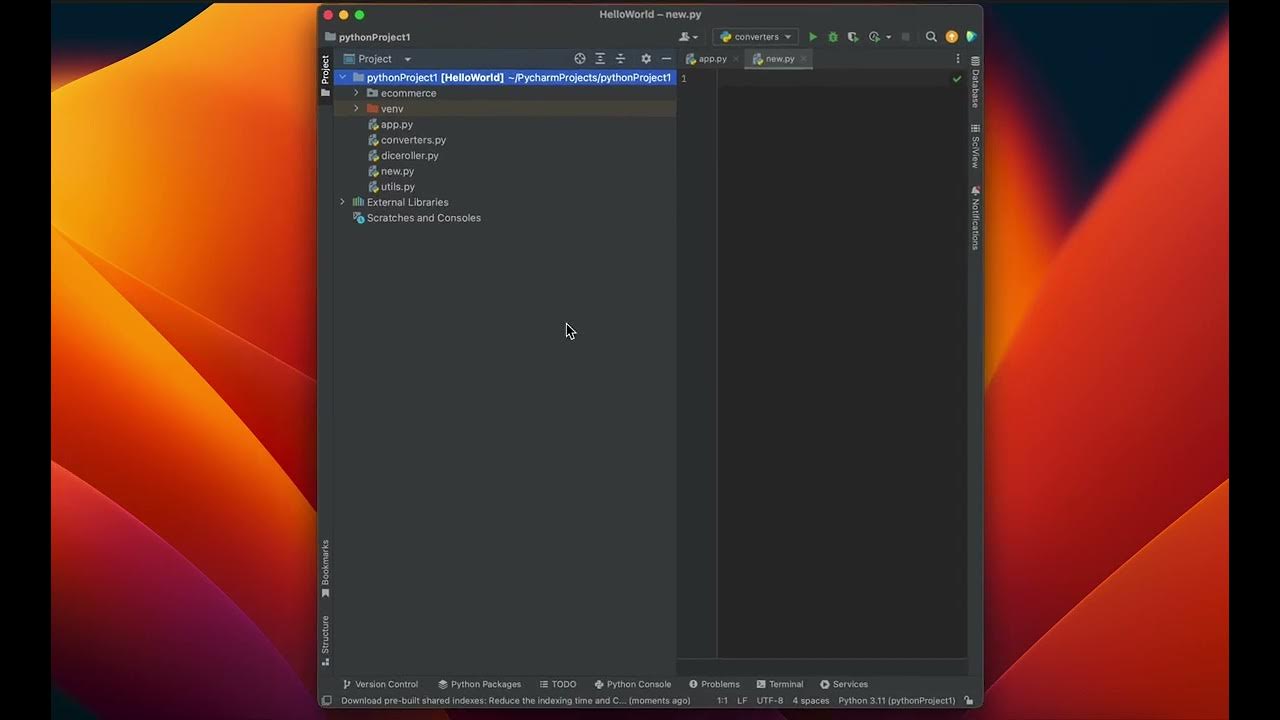Open the Version Control tool window
Image resolution: width=1280 pixels, height=720 pixels.
pyautogui.click(x=380, y=685)
